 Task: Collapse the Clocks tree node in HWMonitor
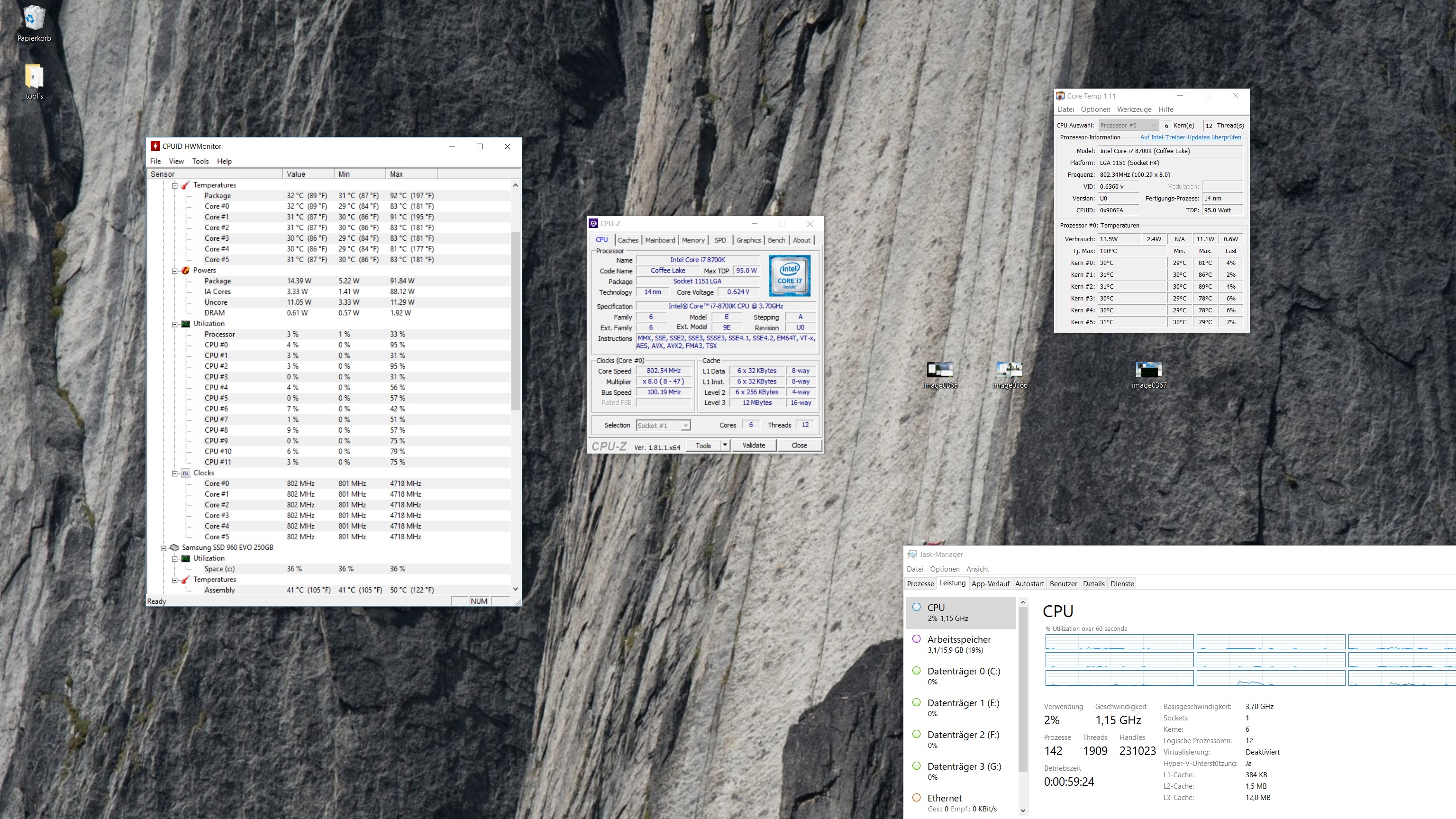[174, 473]
